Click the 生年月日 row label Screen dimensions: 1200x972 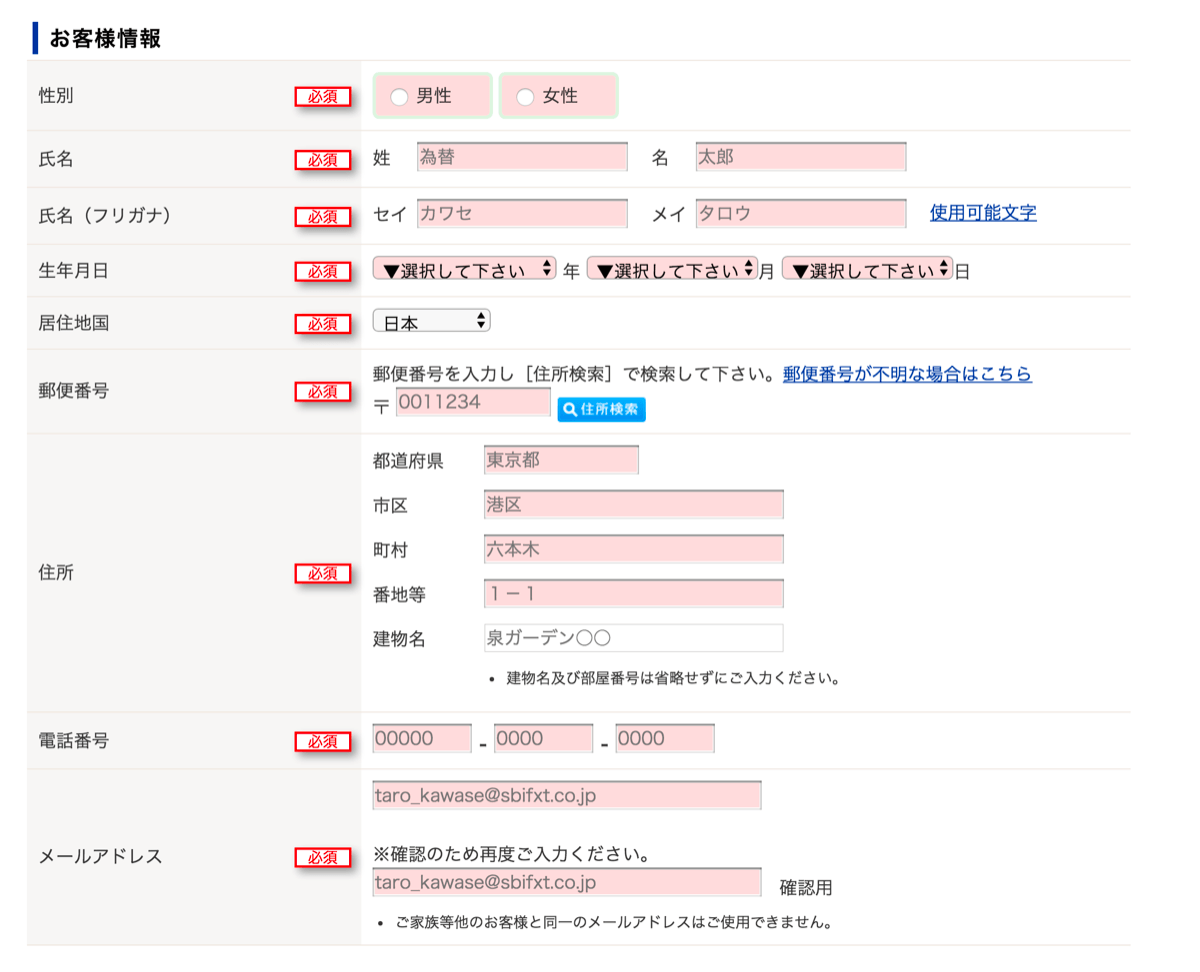pos(74,271)
